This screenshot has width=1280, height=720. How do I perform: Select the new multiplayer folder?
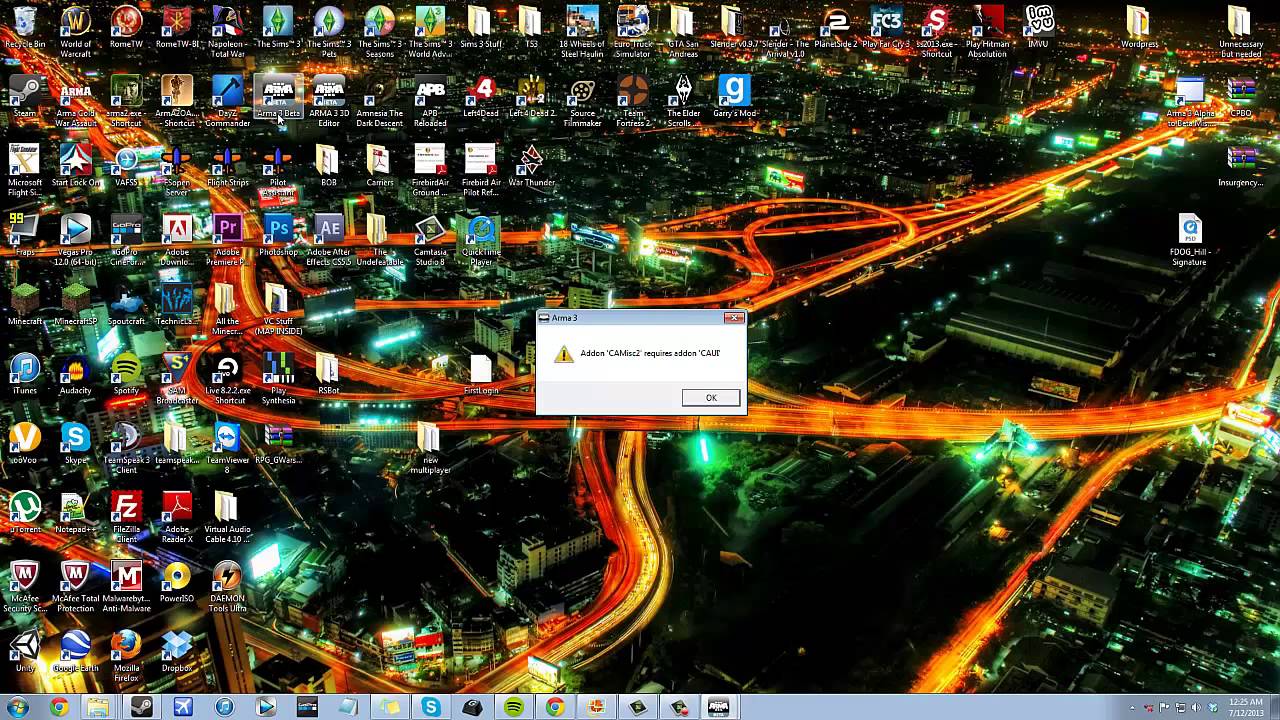(430, 447)
